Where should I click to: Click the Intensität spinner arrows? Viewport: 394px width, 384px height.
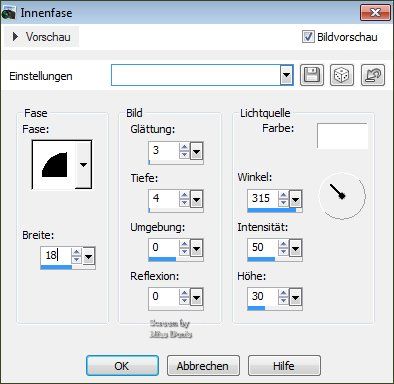(x=283, y=248)
